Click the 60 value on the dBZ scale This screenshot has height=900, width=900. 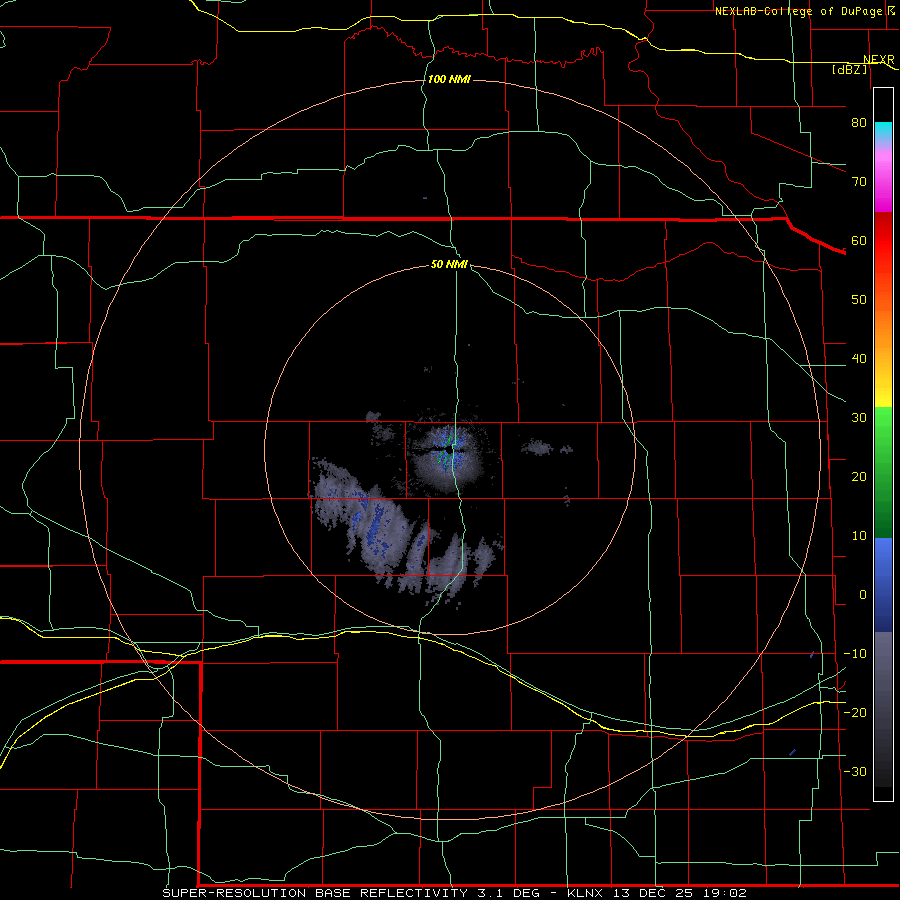(x=859, y=240)
